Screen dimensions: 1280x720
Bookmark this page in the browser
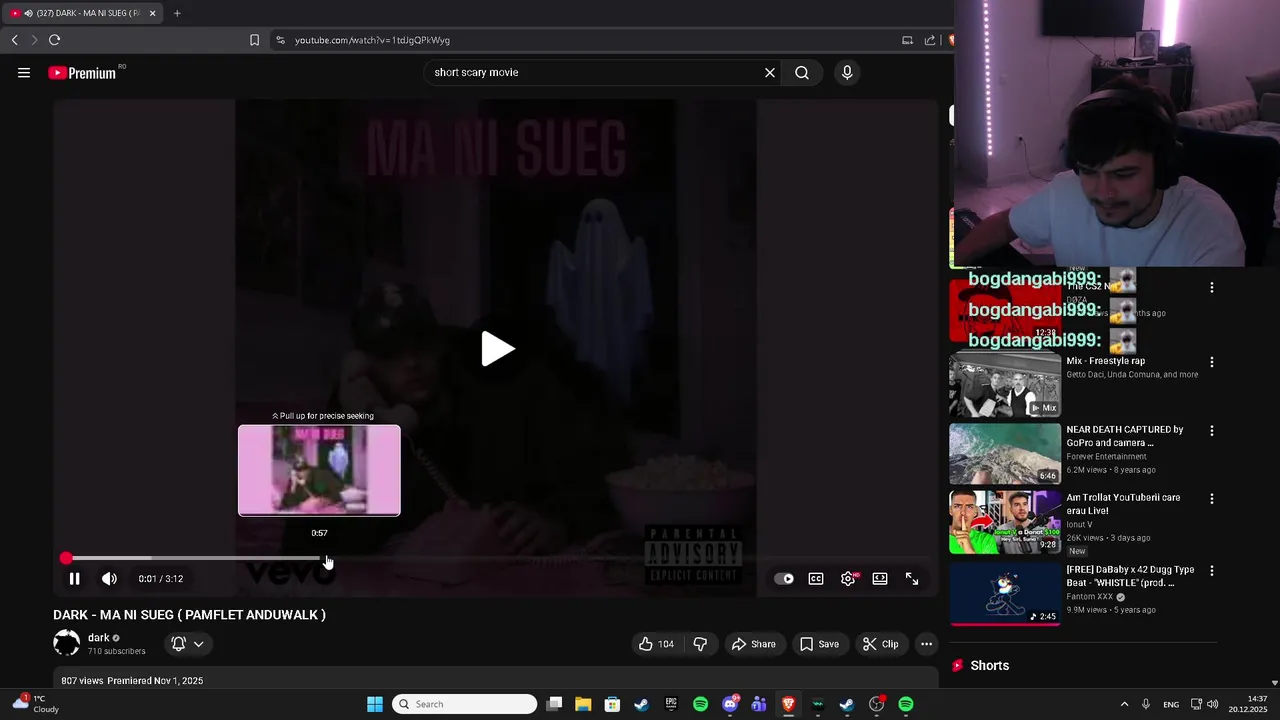(254, 40)
